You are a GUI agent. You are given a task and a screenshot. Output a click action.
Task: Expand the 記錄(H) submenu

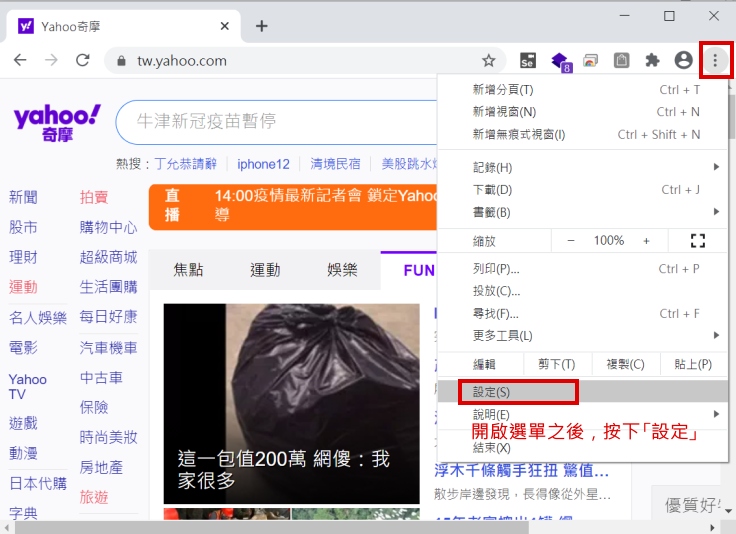click(x=583, y=168)
